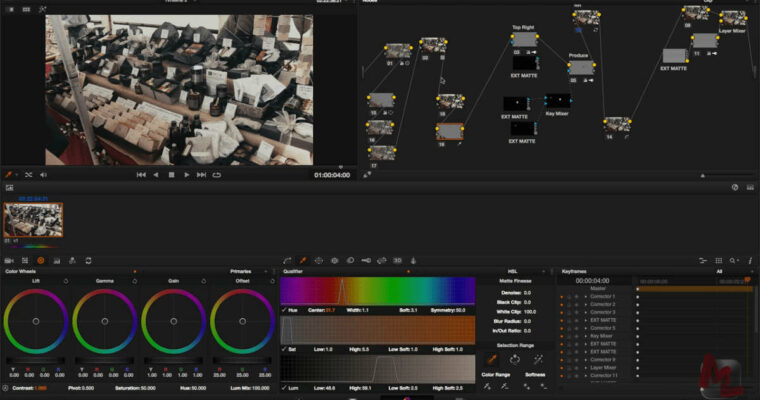Disable the Sat qualifier checkbox
The width and height of the screenshot is (760, 400).
tap(284, 350)
